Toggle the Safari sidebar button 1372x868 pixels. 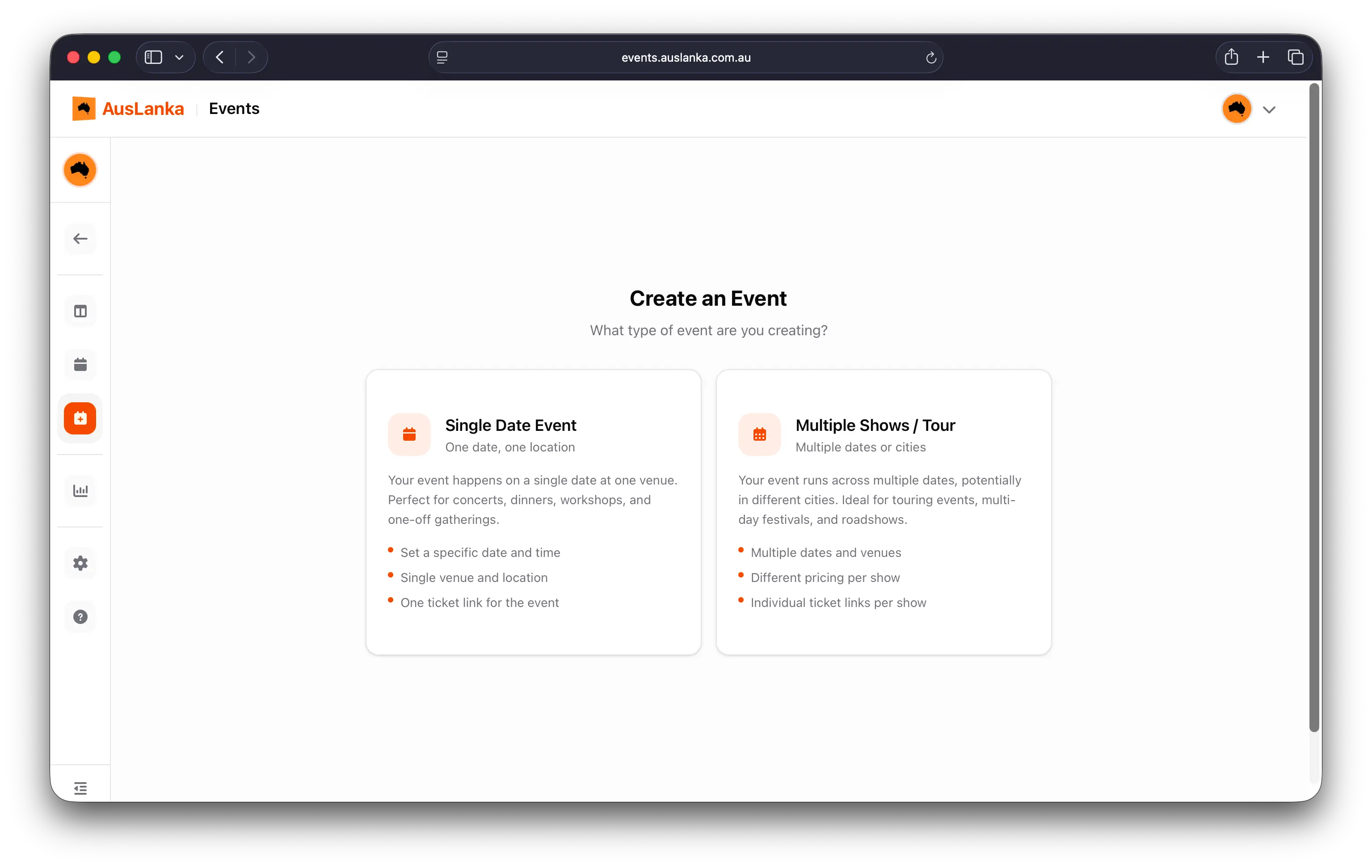click(153, 57)
